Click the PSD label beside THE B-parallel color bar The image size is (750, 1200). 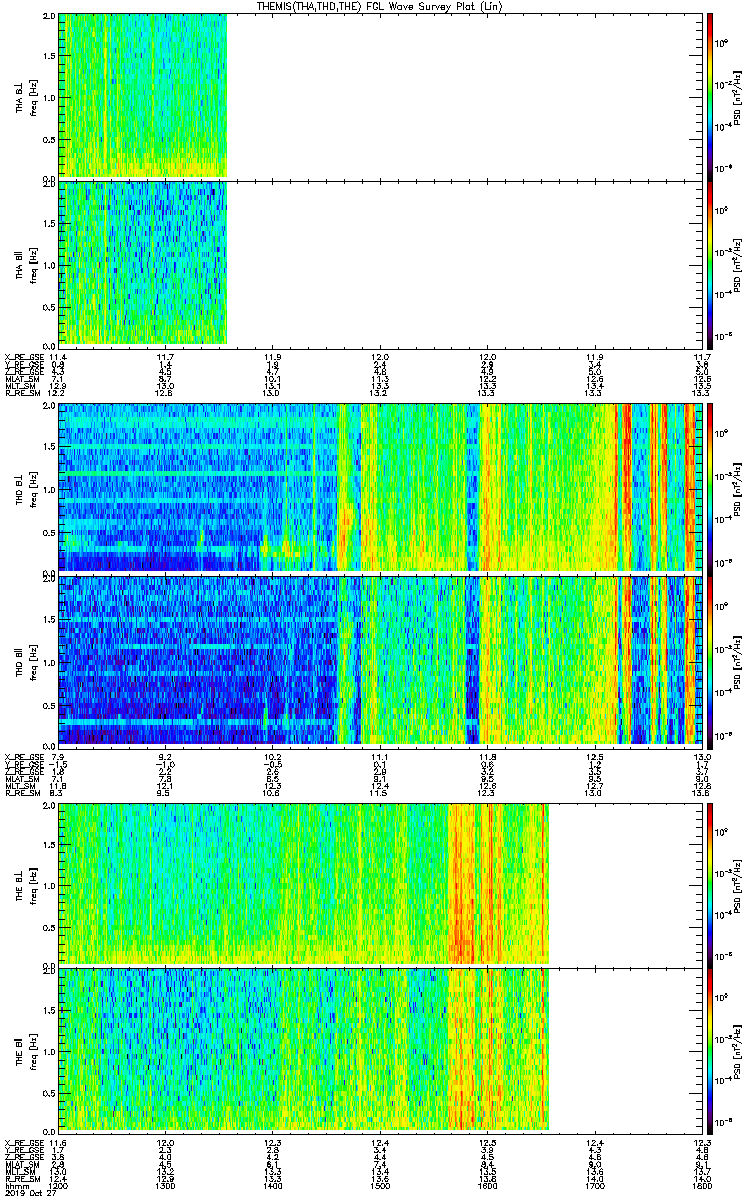pyautogui.click(x=738, y=1050)
